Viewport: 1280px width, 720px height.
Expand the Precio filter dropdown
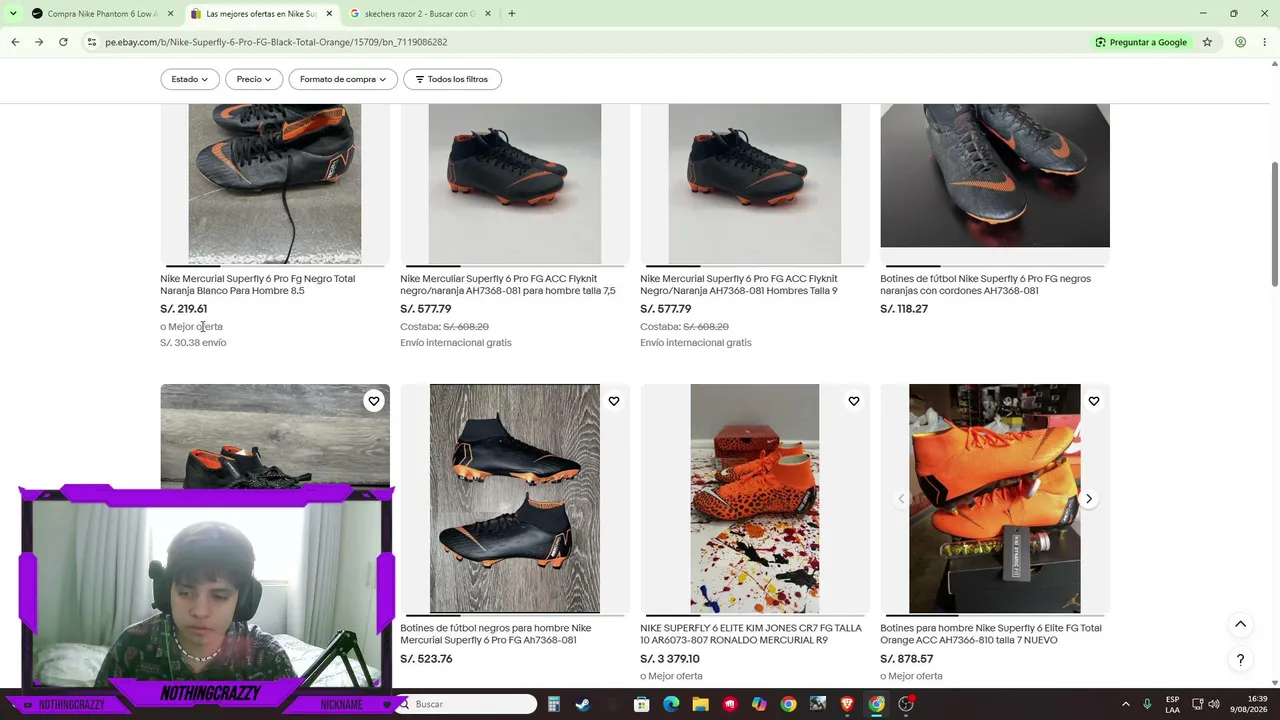click(x=254, y=79)
